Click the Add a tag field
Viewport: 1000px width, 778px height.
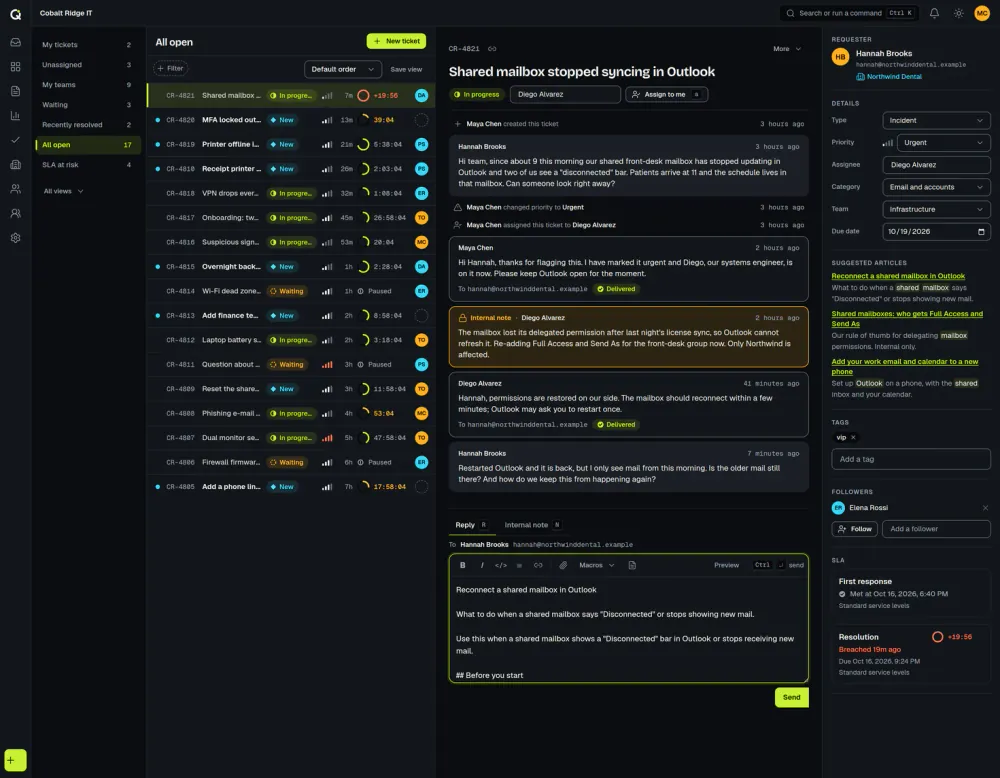coord(911,459)
